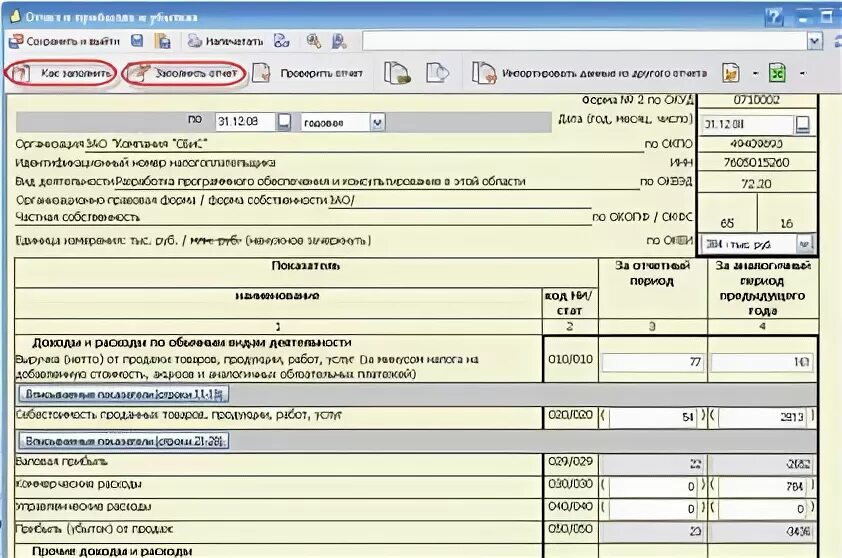Click the organization name ЗАО 'Компания СБиС'
The height and width of the screenshot is (558, 842).
pyautogui.click(x=147, y=144)
